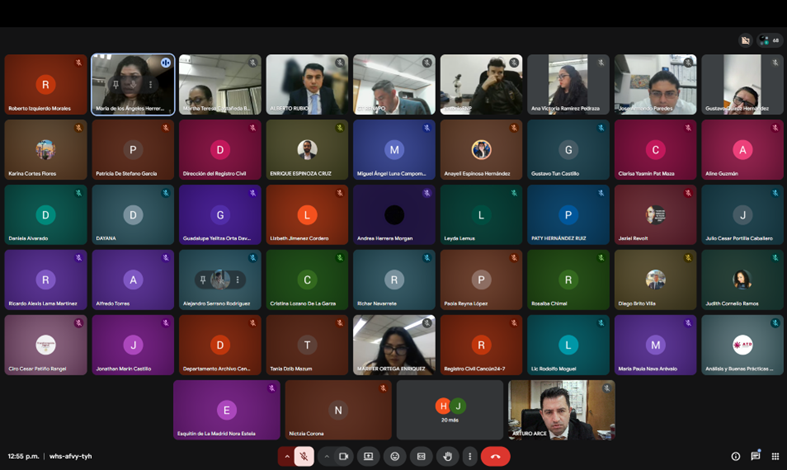The image size is (787, 470).
Task: Open video settings arrow beside camera
Action: (x=327, y=456)
